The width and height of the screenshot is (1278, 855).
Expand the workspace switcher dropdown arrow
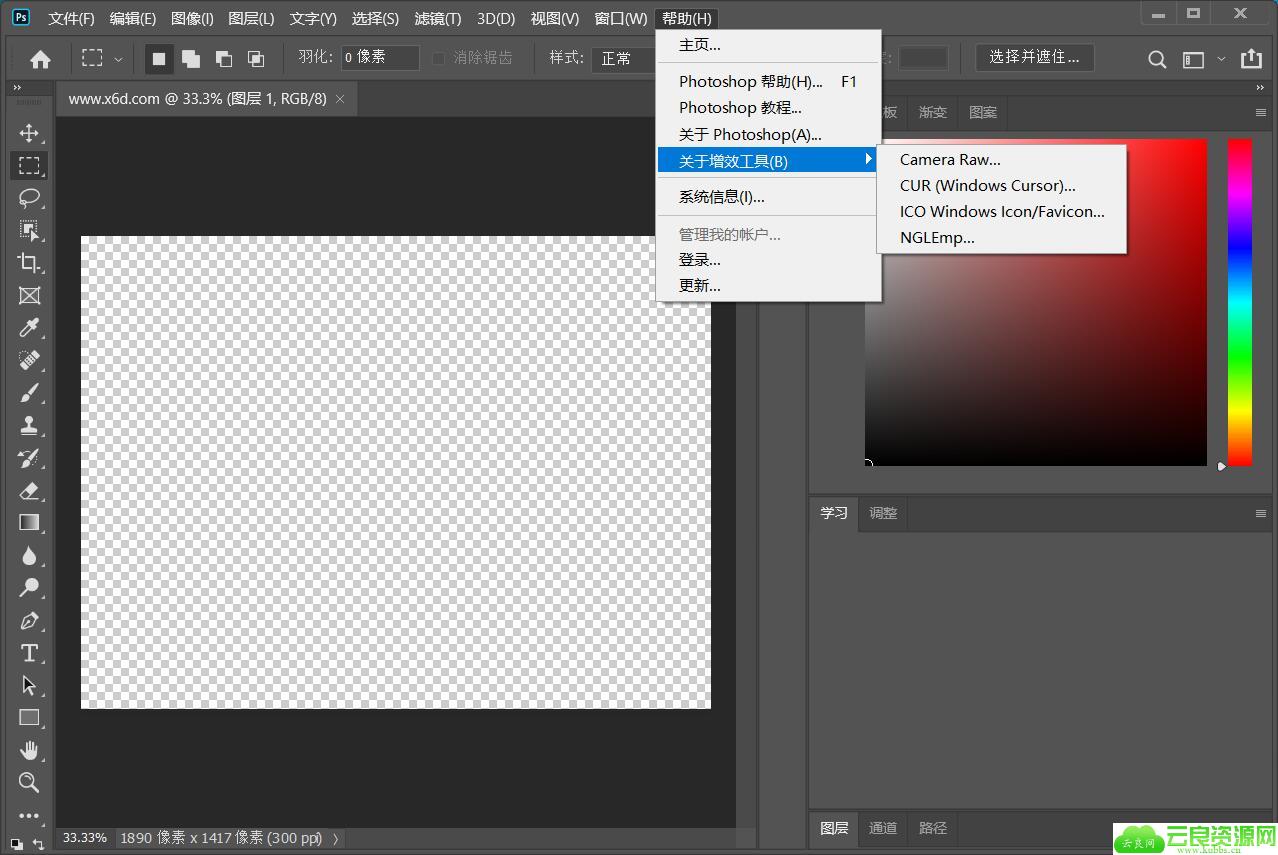tap(1221, 59)
